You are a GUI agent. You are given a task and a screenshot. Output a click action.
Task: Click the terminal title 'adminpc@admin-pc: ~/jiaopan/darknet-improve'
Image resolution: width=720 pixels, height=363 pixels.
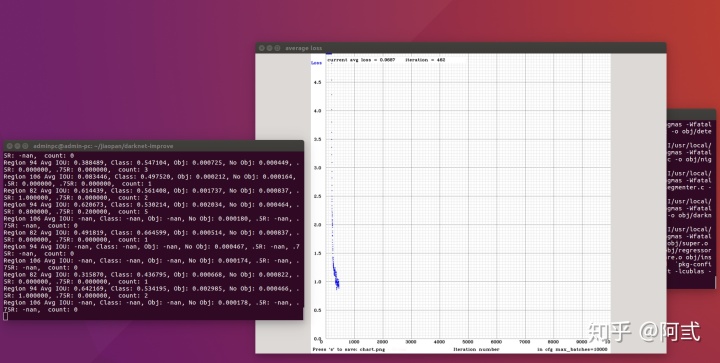coord(103,146)
